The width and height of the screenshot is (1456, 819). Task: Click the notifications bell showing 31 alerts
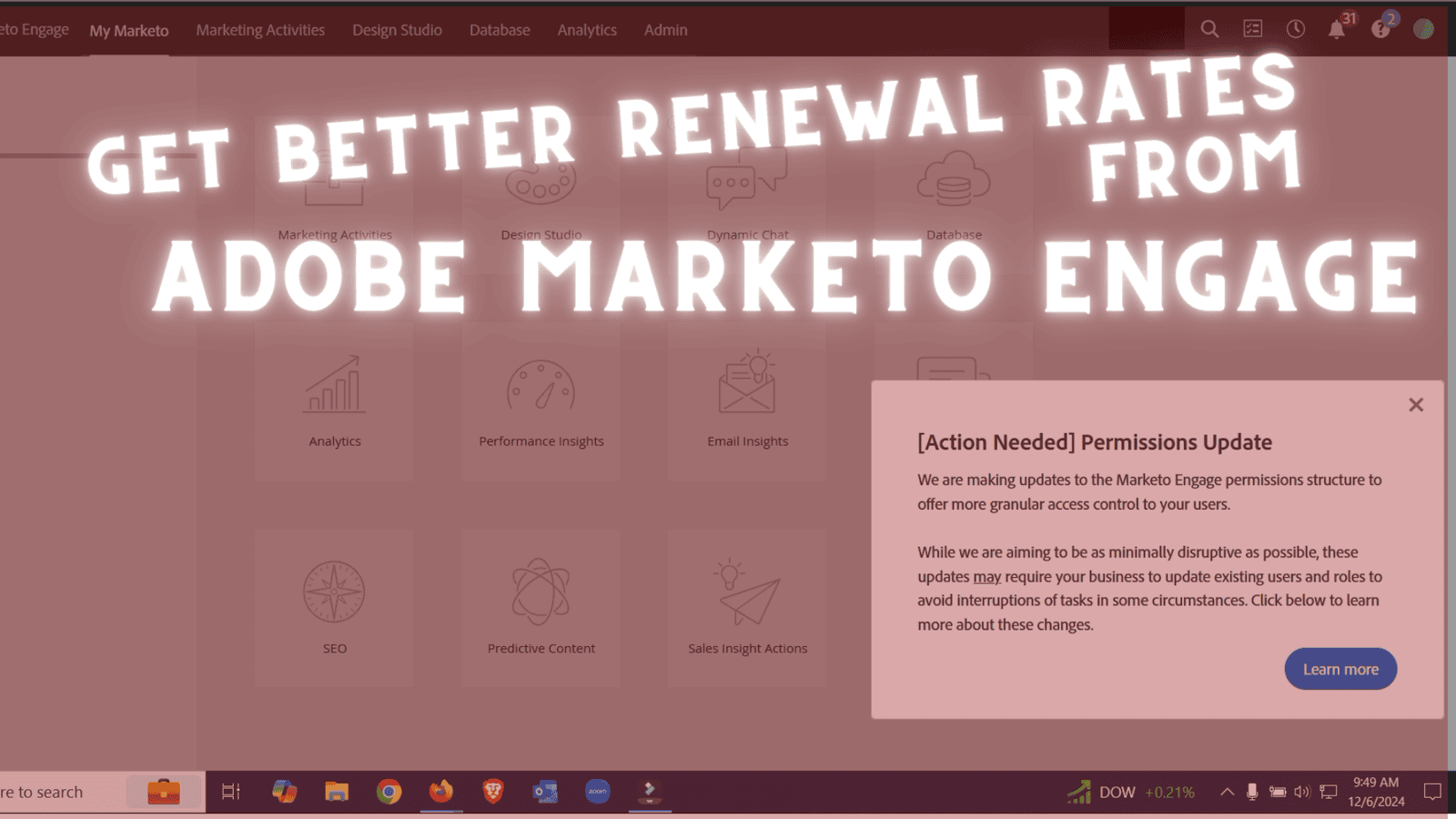(1337, 29)
